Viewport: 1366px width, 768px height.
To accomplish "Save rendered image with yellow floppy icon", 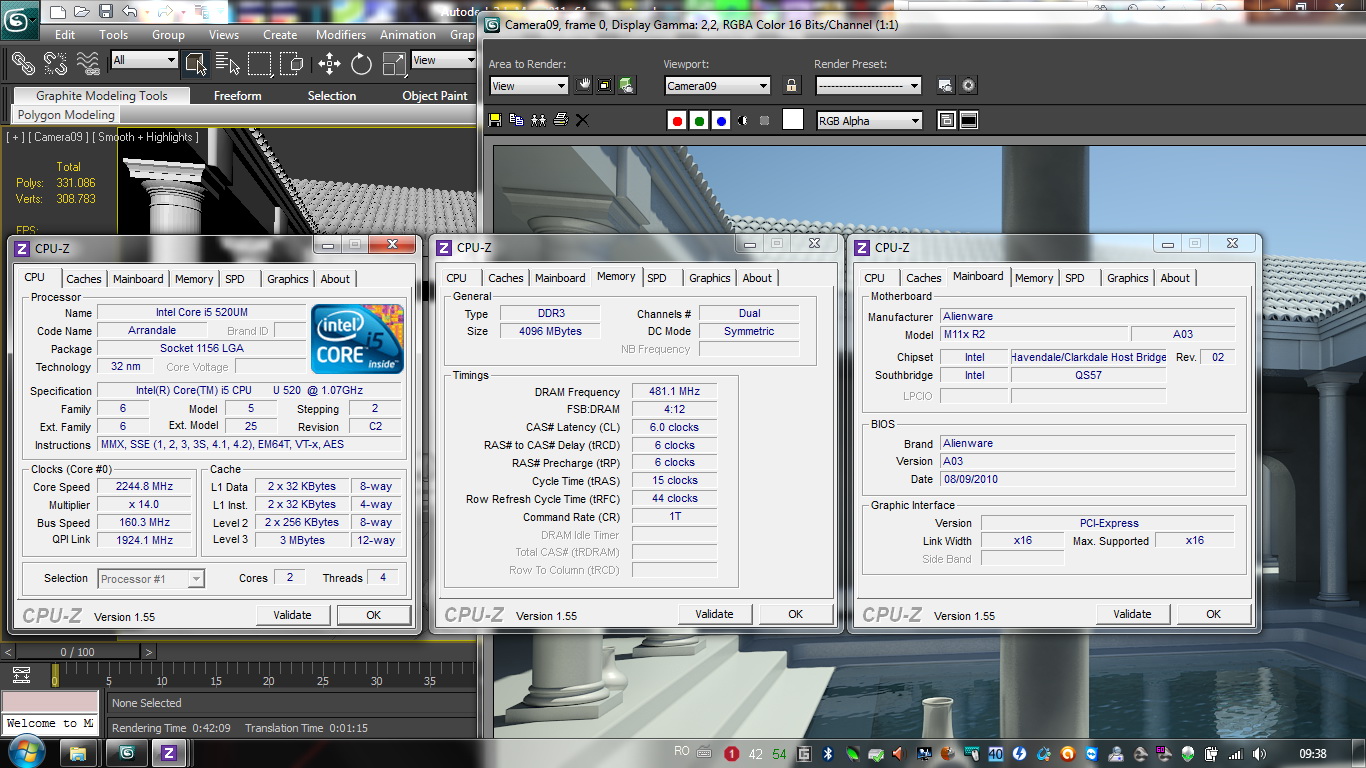I will coord(495,120).
